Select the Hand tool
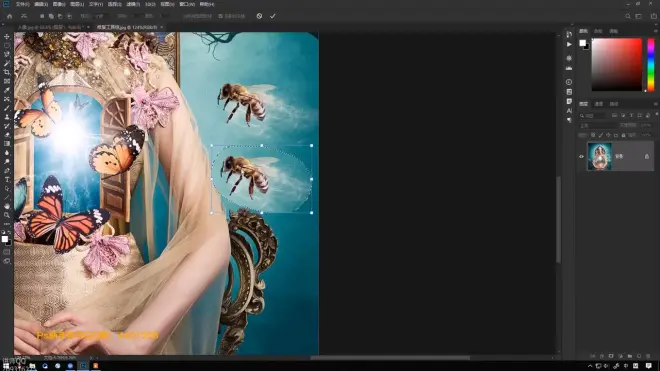660x371 pixels. click(x=7, y=206)
